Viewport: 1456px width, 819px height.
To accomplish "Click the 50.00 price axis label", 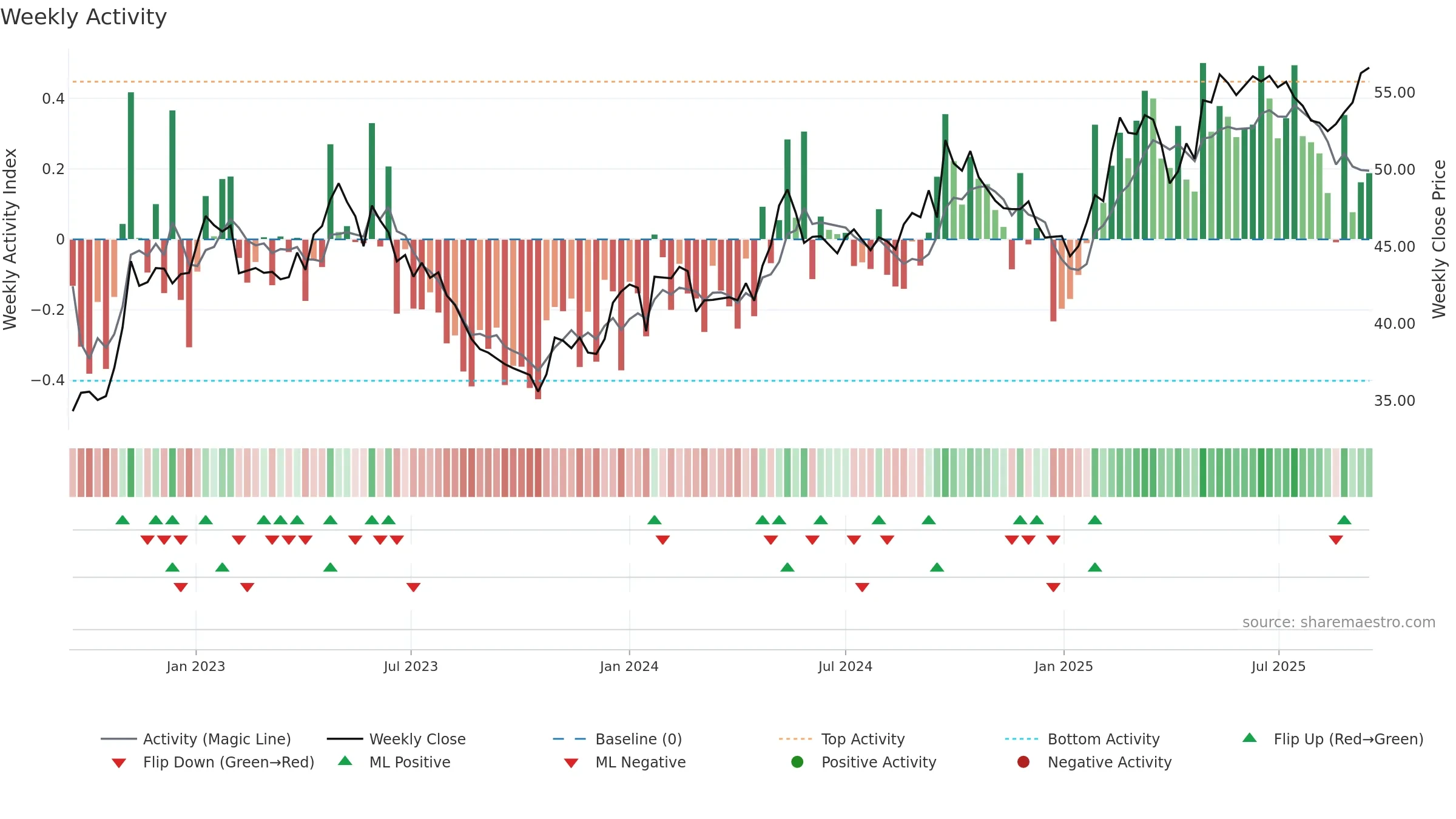I will (1395, 170).
